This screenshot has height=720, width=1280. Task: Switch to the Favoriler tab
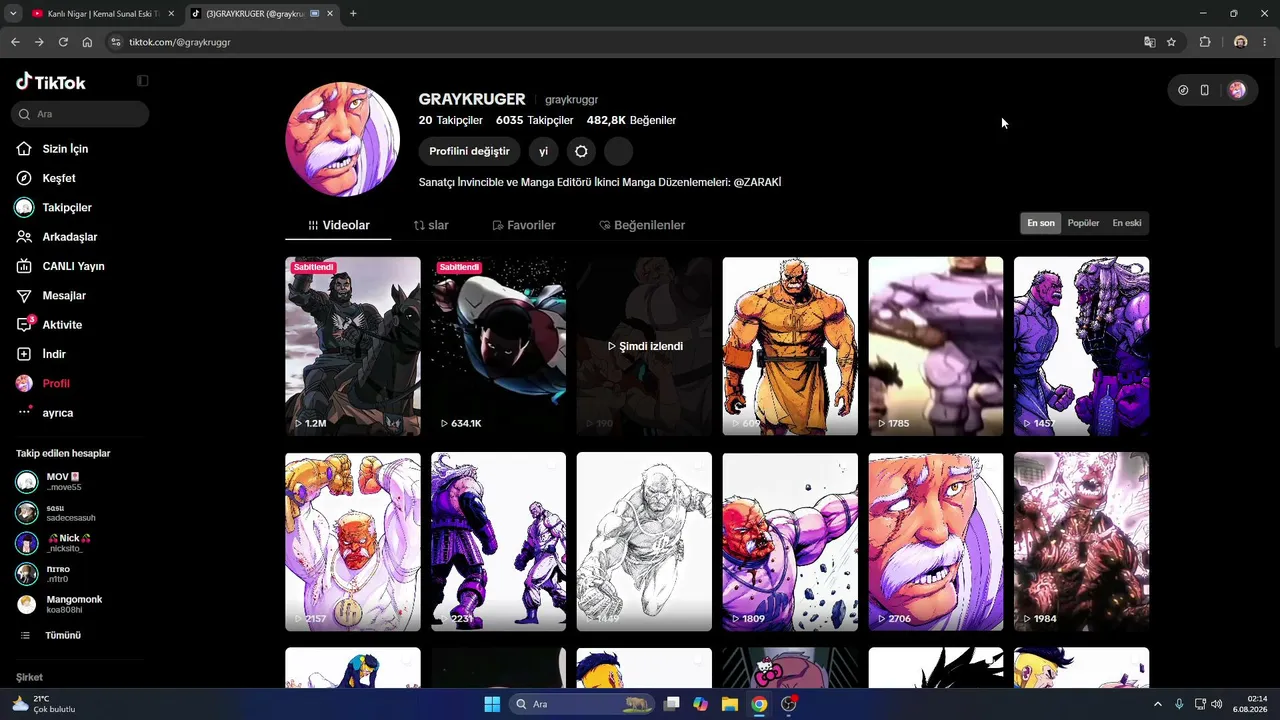coord(524,225)
